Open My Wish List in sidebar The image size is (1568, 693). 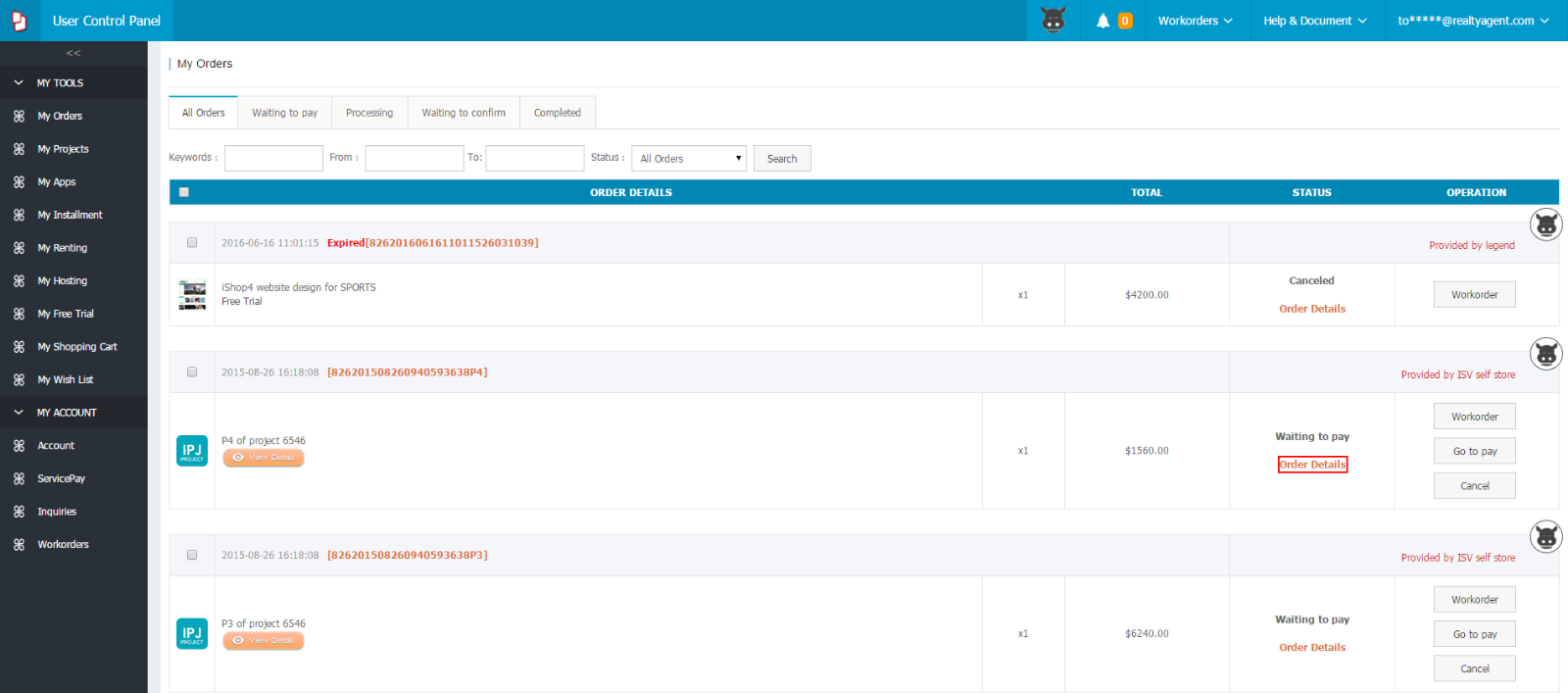pyautogui.click(x=66, y=380)
